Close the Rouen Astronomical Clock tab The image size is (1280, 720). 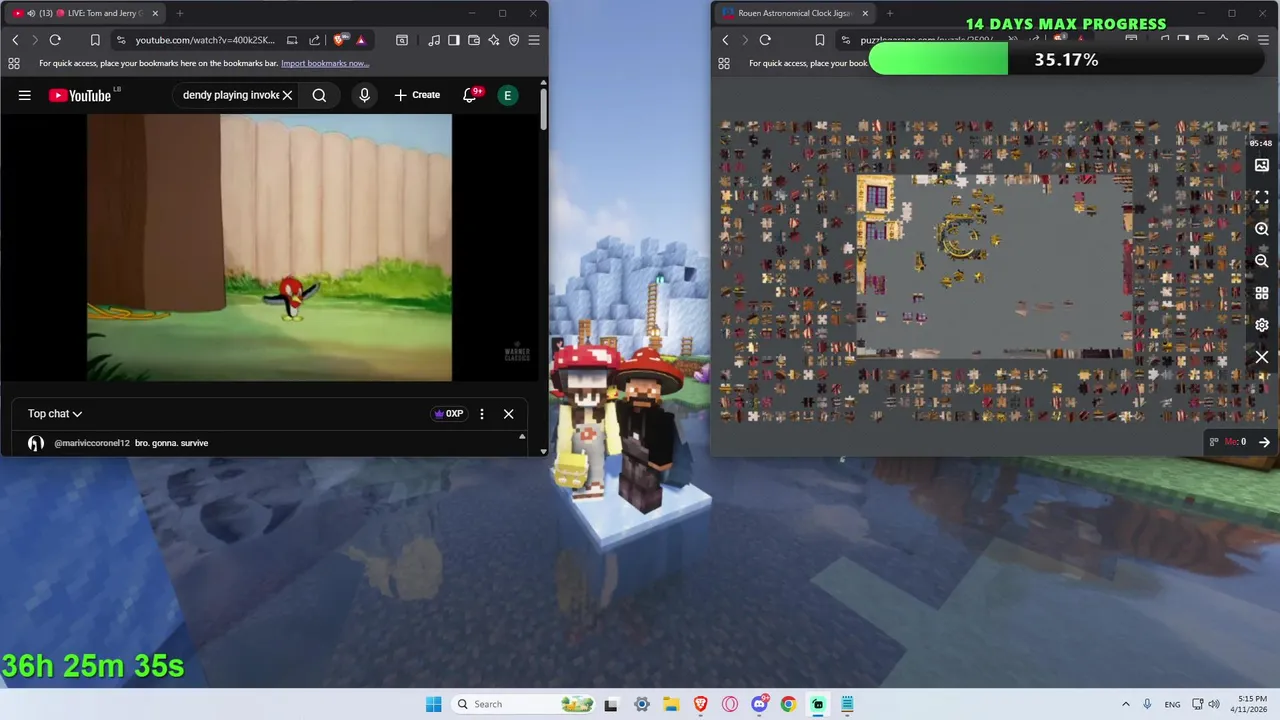point(865,13)
